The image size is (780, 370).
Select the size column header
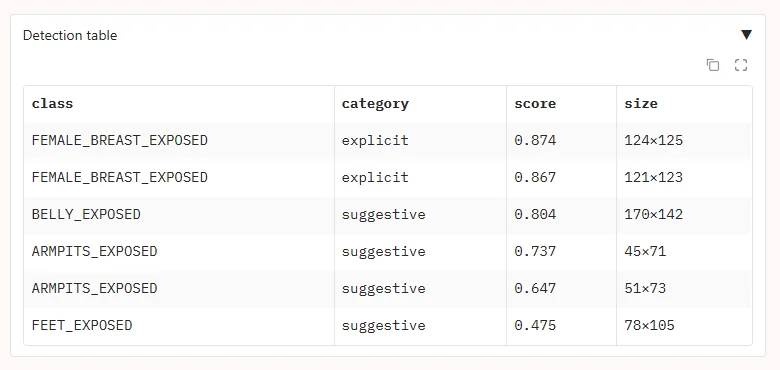click(684, 104)
